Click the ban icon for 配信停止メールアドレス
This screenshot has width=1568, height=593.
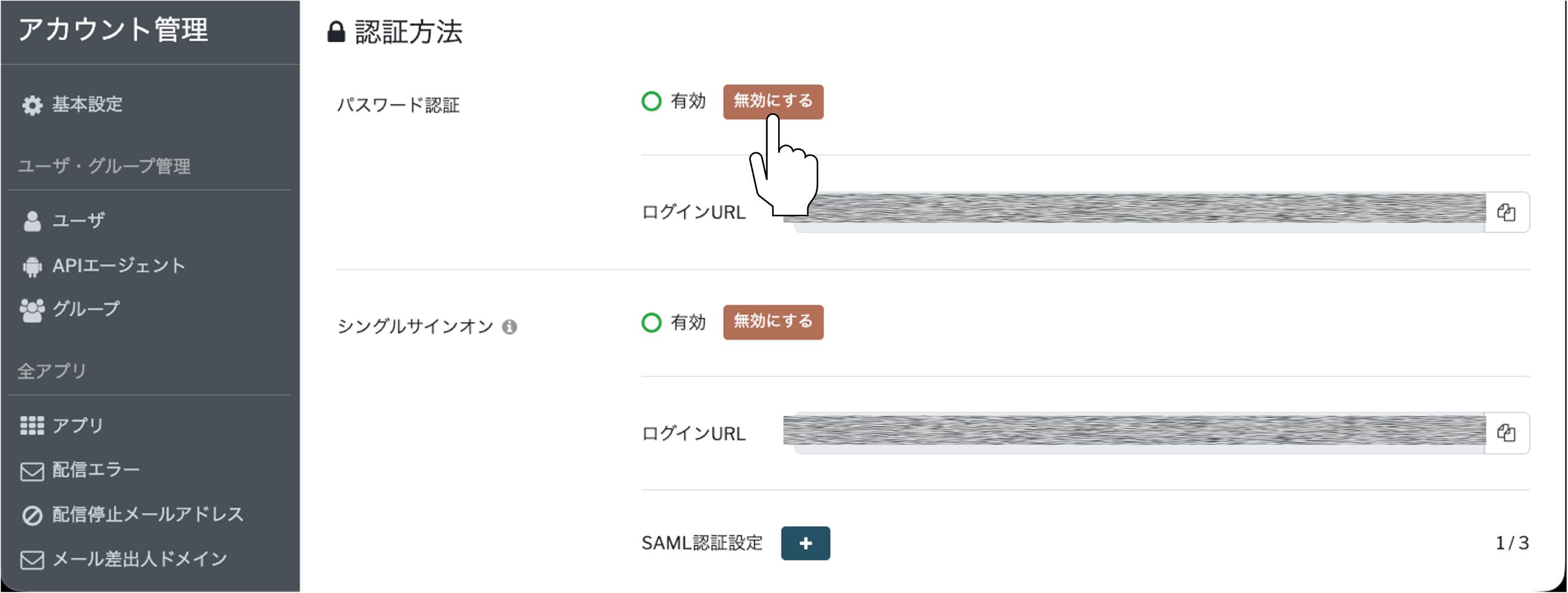[32, 516]
